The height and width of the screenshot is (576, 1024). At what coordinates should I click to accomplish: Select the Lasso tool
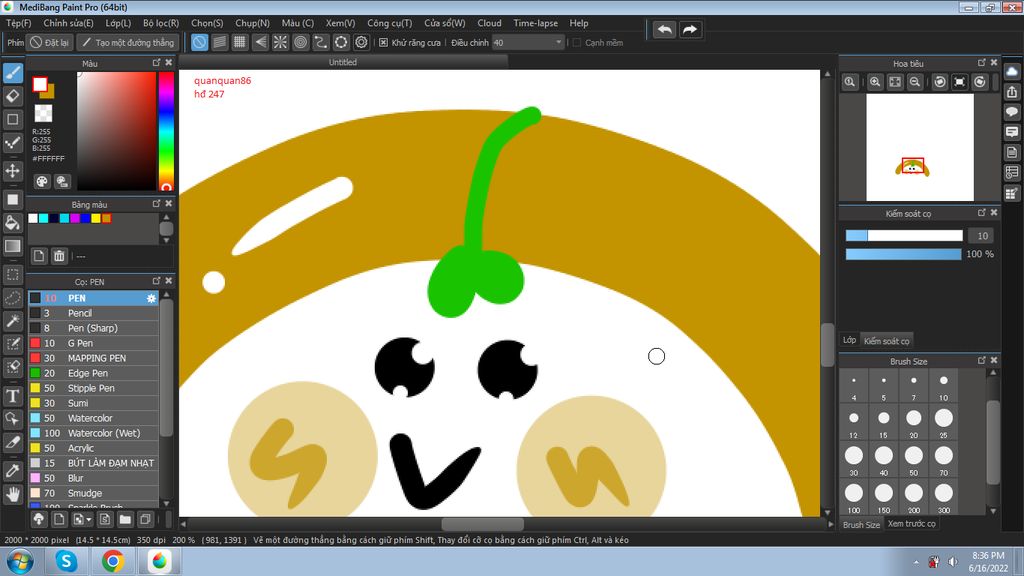(12, 298)
